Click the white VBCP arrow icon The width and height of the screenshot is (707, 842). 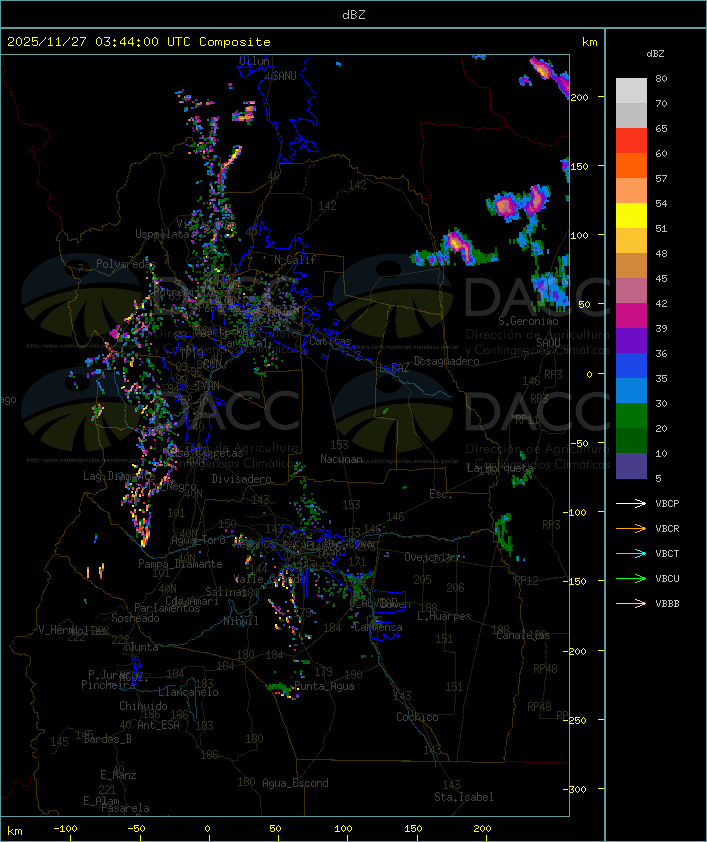pos(631,504)
